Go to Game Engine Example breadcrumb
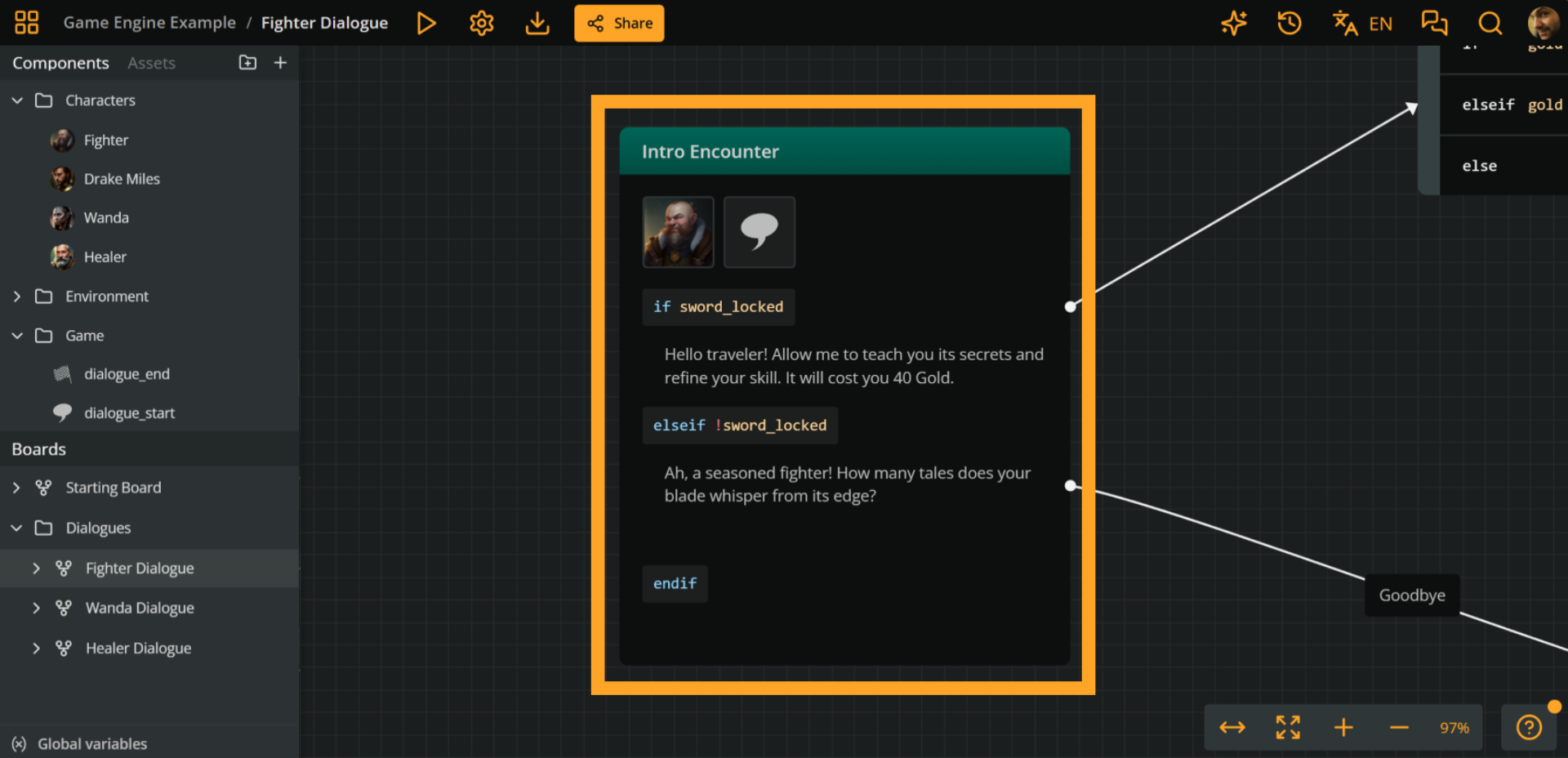Viewport: 1568px width, 758px height. [x=149, y=23]
